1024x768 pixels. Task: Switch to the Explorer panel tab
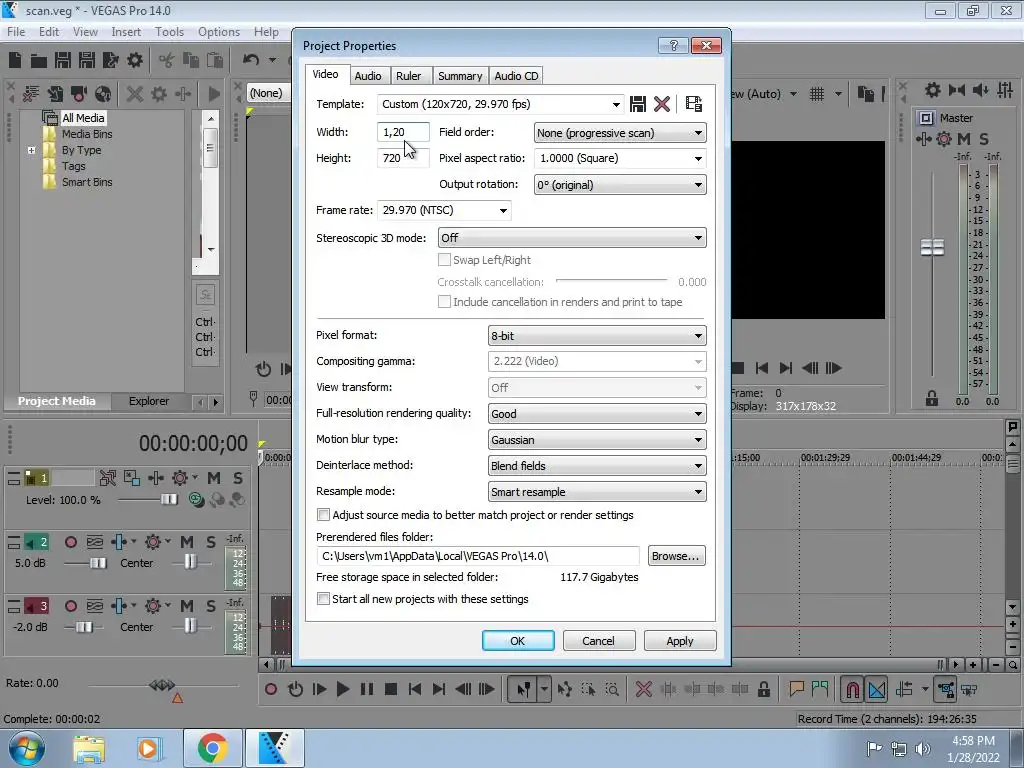pyautogui.click(x=148, y=401)
